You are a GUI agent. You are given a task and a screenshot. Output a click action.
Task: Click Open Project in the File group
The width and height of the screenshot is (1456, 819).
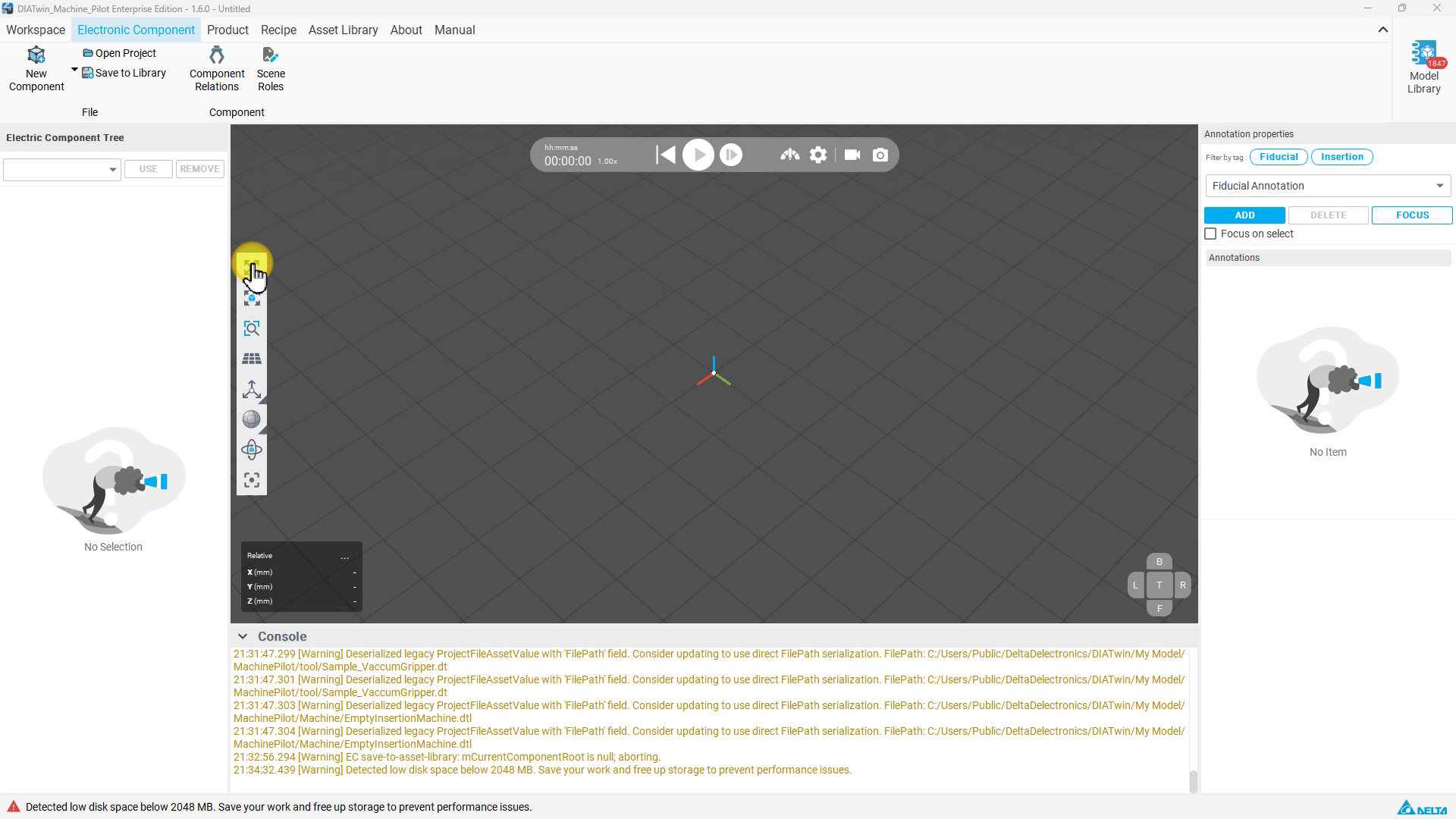click(120, 53)
